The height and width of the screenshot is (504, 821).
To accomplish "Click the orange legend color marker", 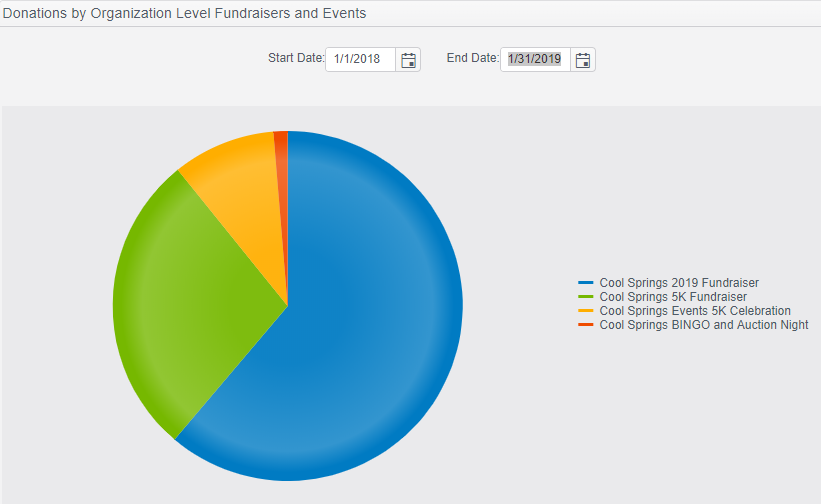I will pos(586,311).
